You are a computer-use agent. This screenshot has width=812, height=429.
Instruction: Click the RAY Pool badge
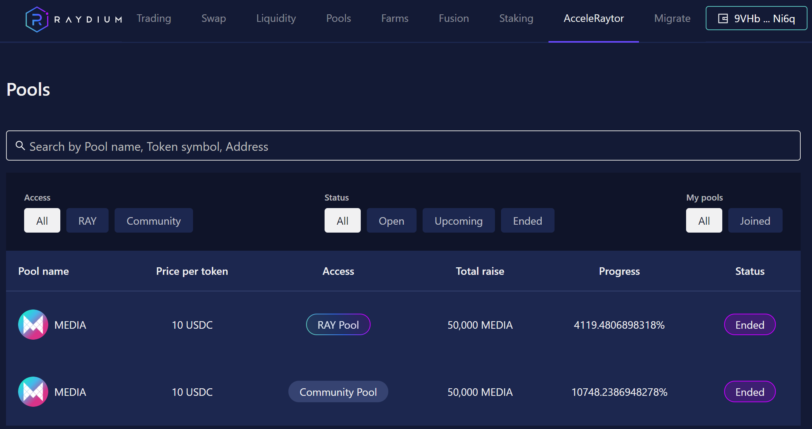338,325
